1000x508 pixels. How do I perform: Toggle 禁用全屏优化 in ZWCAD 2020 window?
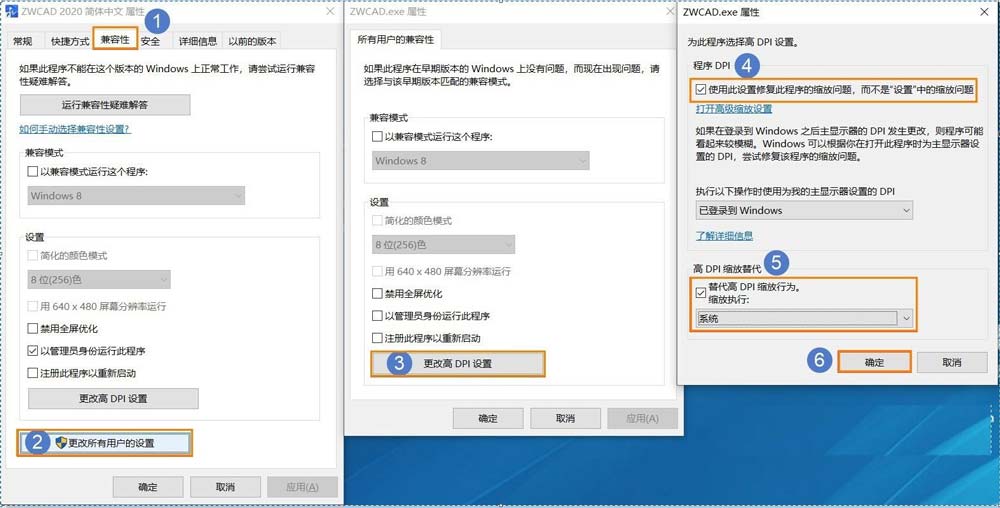tap(33, 329)
